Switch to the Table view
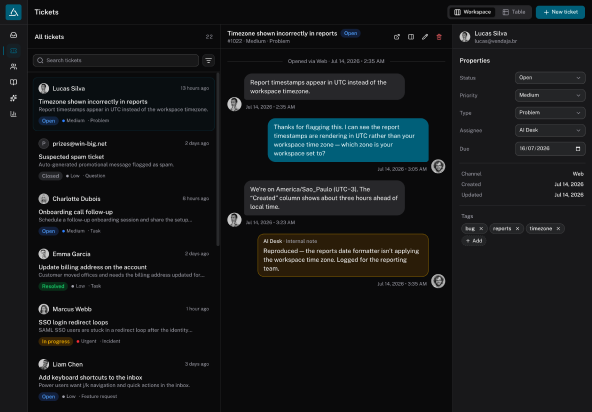Viewport: 592px width, 412px height. [514, 12]
